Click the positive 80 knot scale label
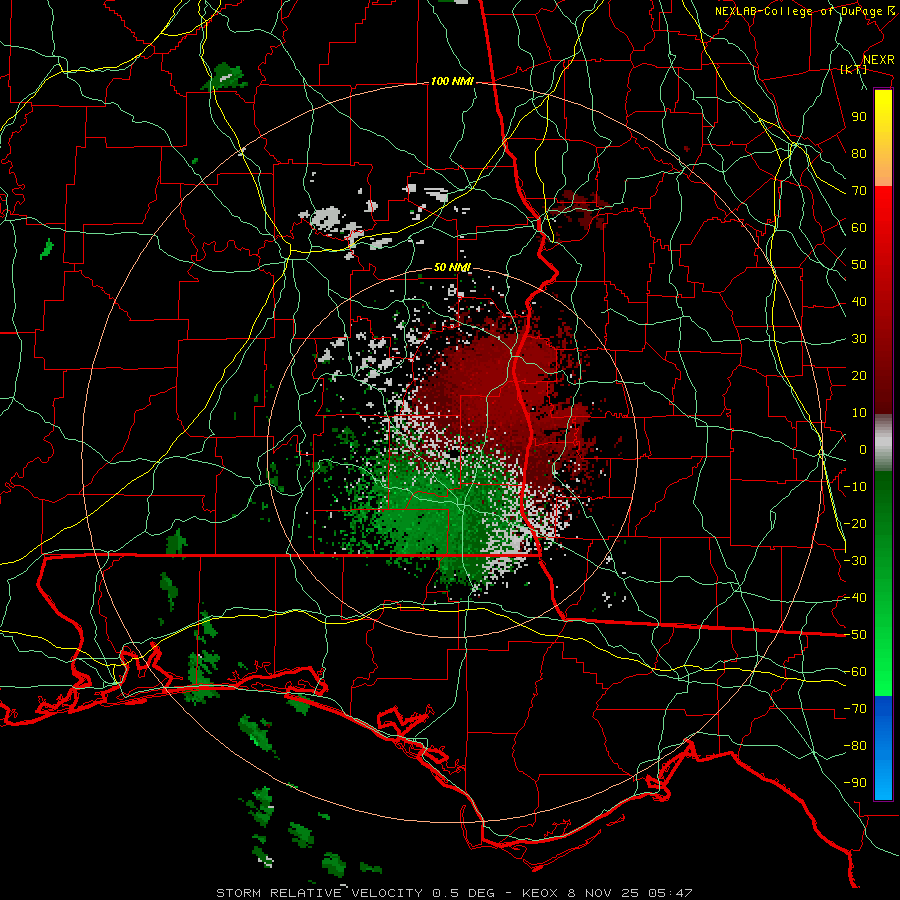Viewport: 900px width, 900px height. click(x=859, y=153)
